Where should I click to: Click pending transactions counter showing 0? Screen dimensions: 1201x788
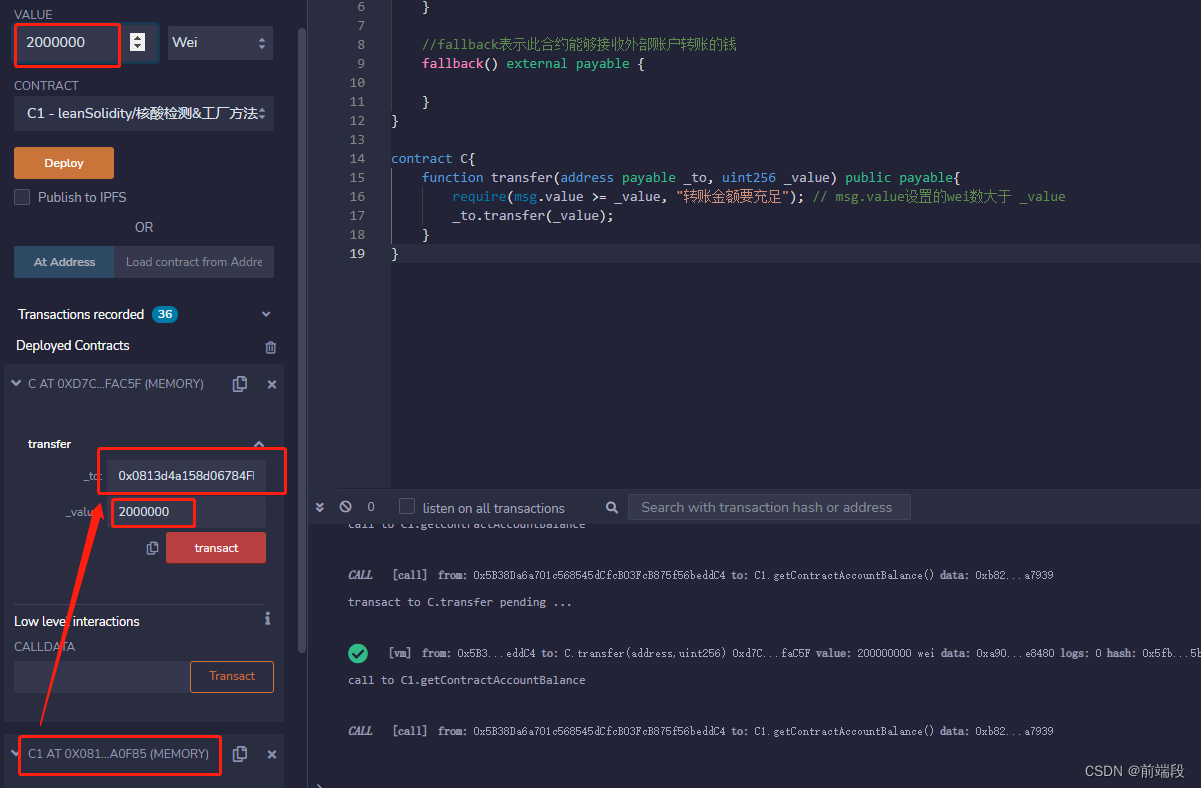(x=371, y=507)
